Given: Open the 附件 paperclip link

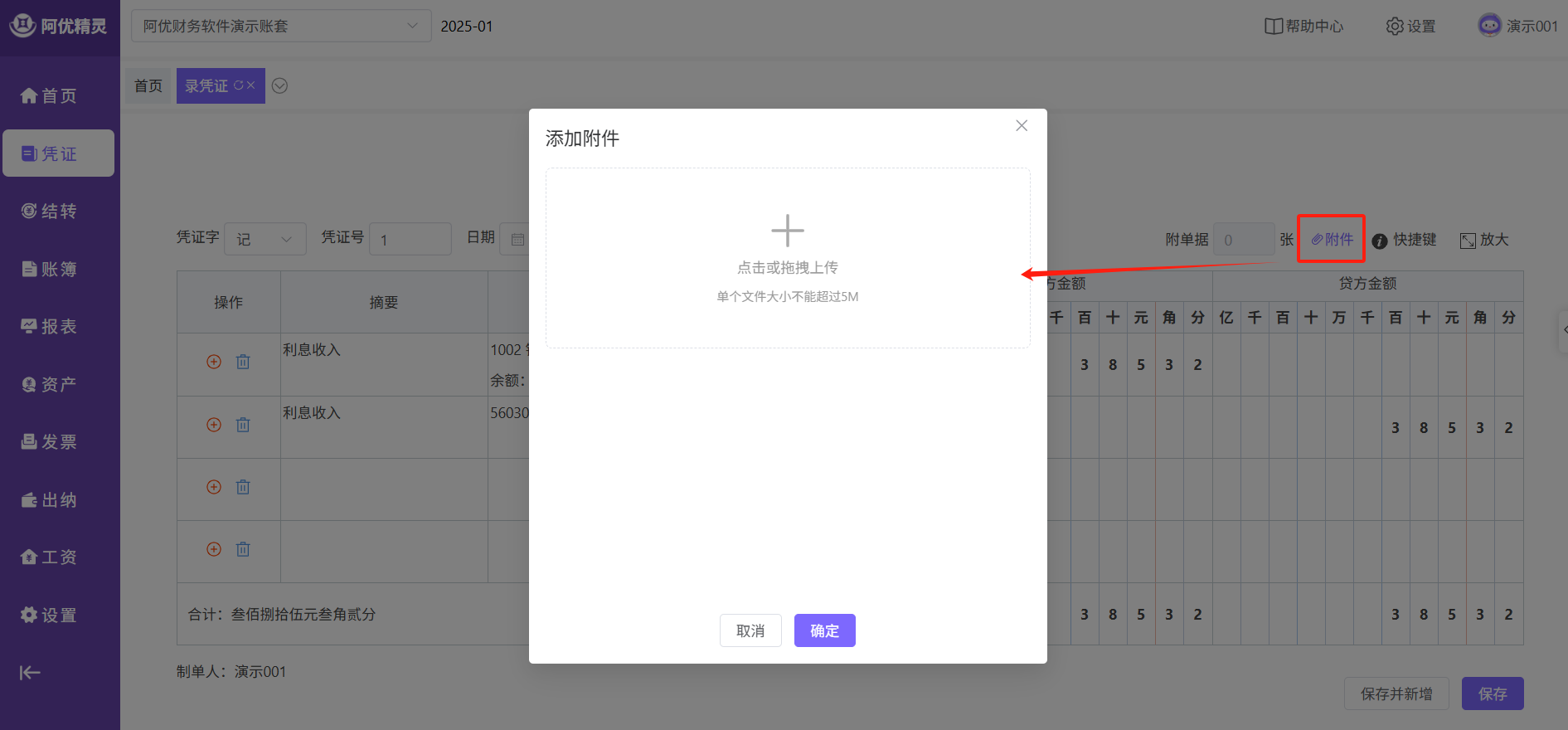Looking at the screenshot, I should [1332, 240].
